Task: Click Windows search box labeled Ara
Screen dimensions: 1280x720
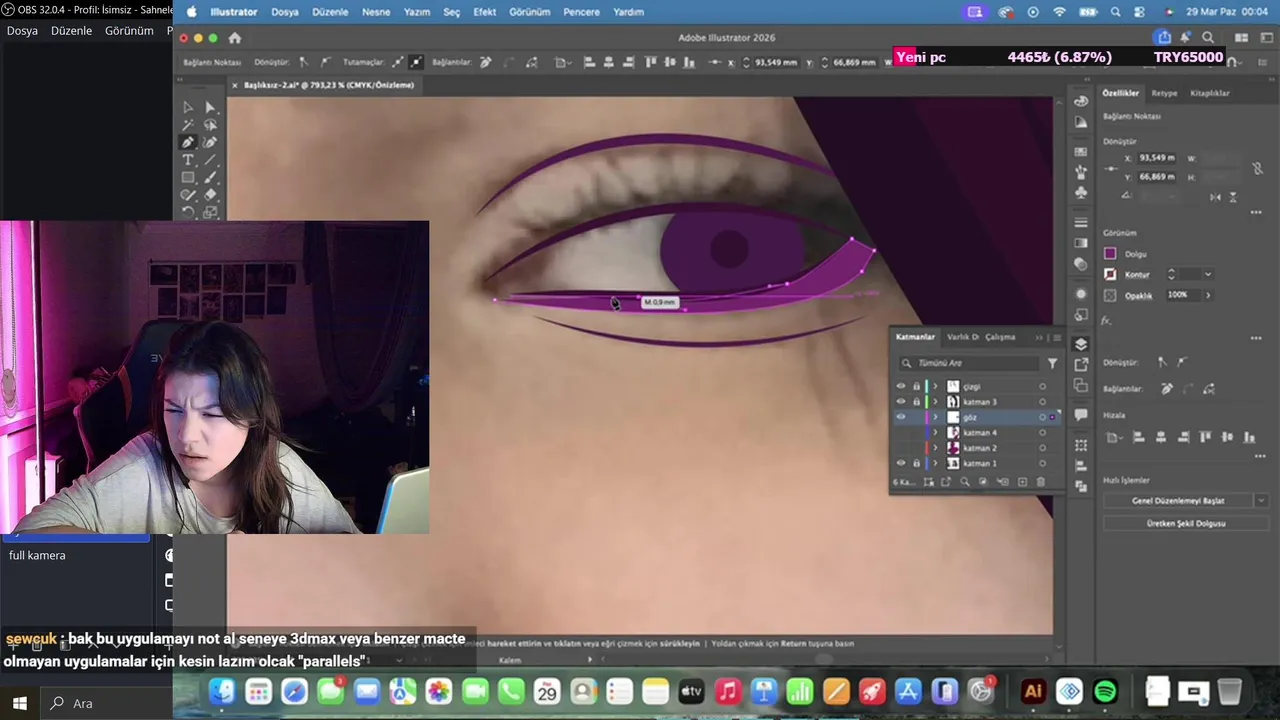Action: click(x=106, y=703)
